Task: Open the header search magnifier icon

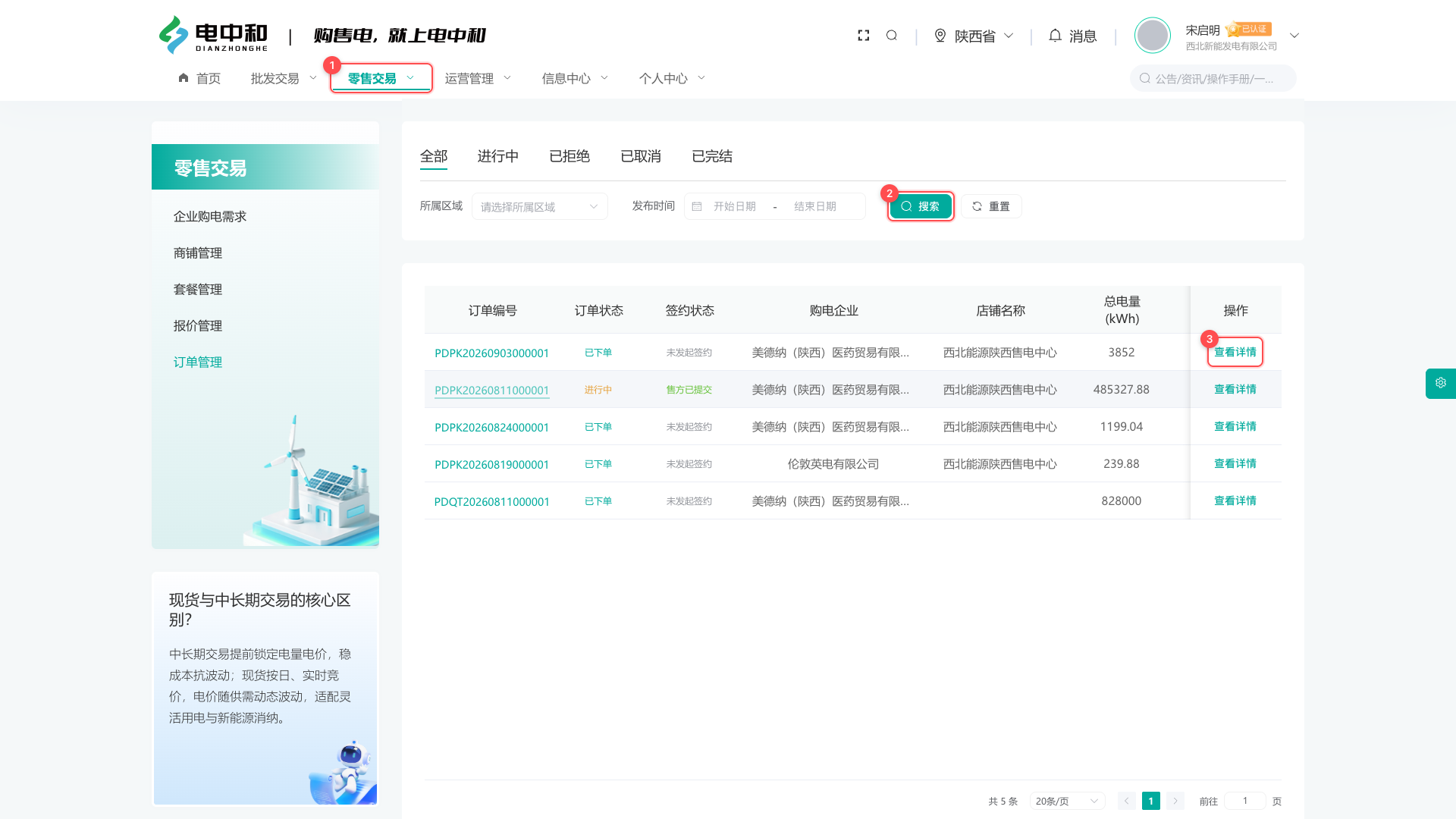Action: click(892, 36)
